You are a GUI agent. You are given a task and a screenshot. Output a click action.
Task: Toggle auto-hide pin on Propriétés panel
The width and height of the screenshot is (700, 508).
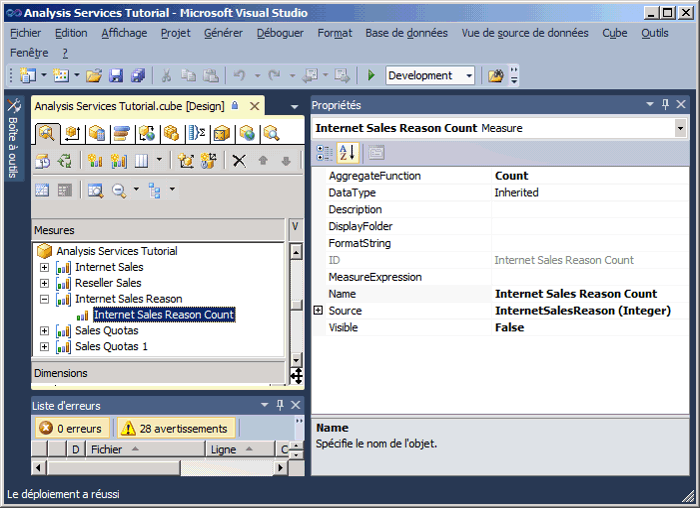[x=665, y=105]
